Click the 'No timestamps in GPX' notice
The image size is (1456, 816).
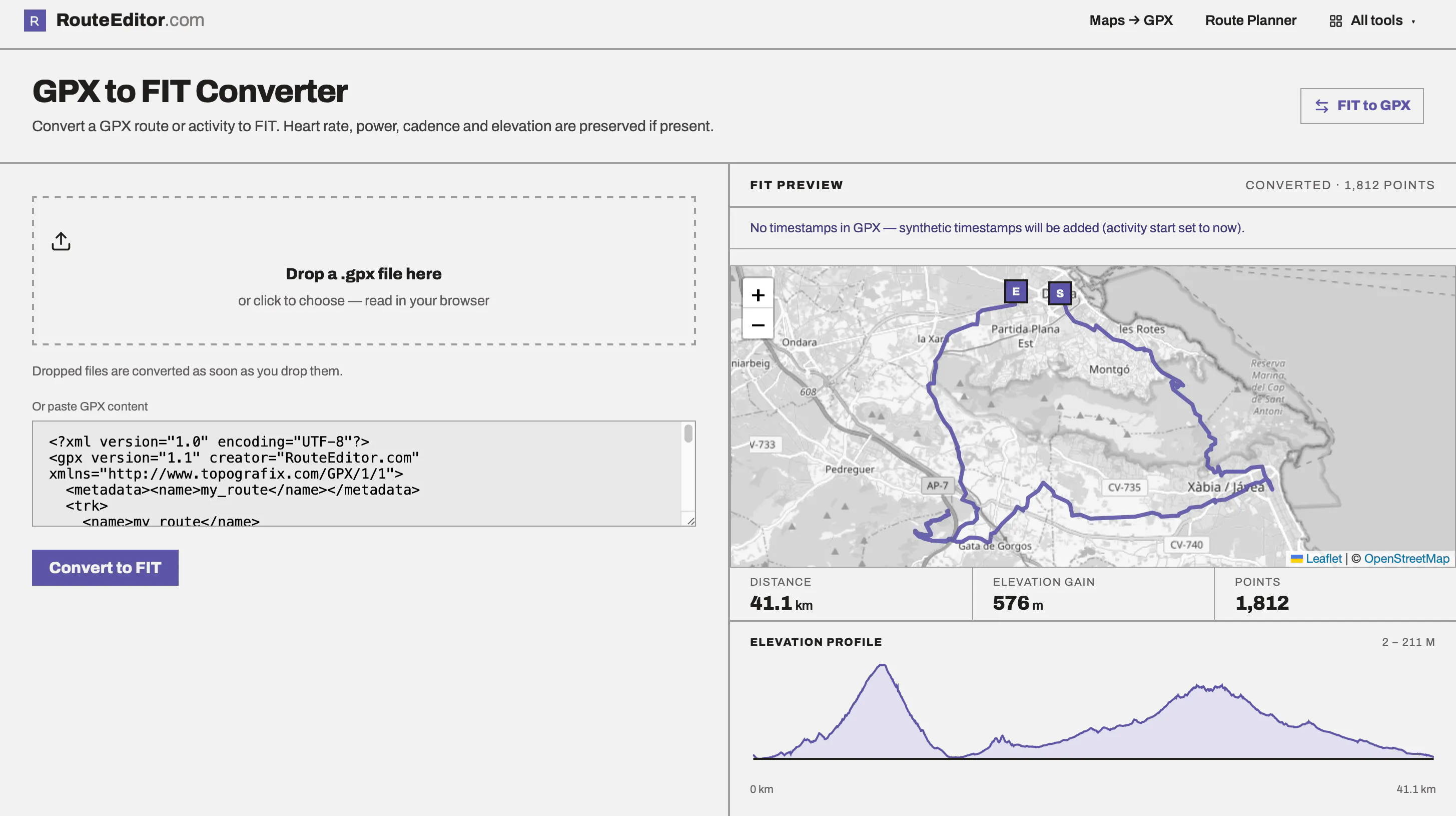tap(997, 228)
